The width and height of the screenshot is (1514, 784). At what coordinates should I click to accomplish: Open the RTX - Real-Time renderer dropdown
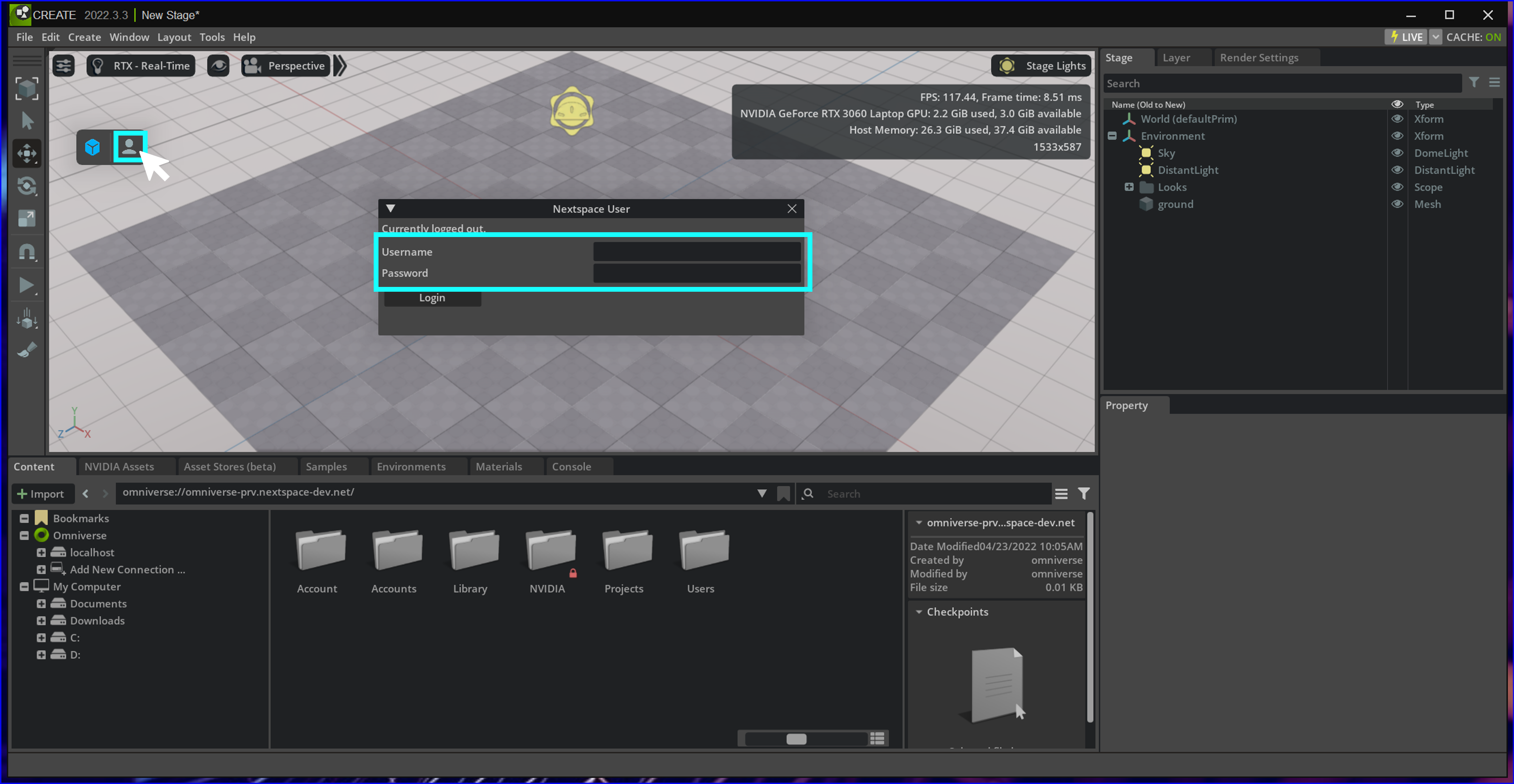pyautogui.click(x=141, y=66)
